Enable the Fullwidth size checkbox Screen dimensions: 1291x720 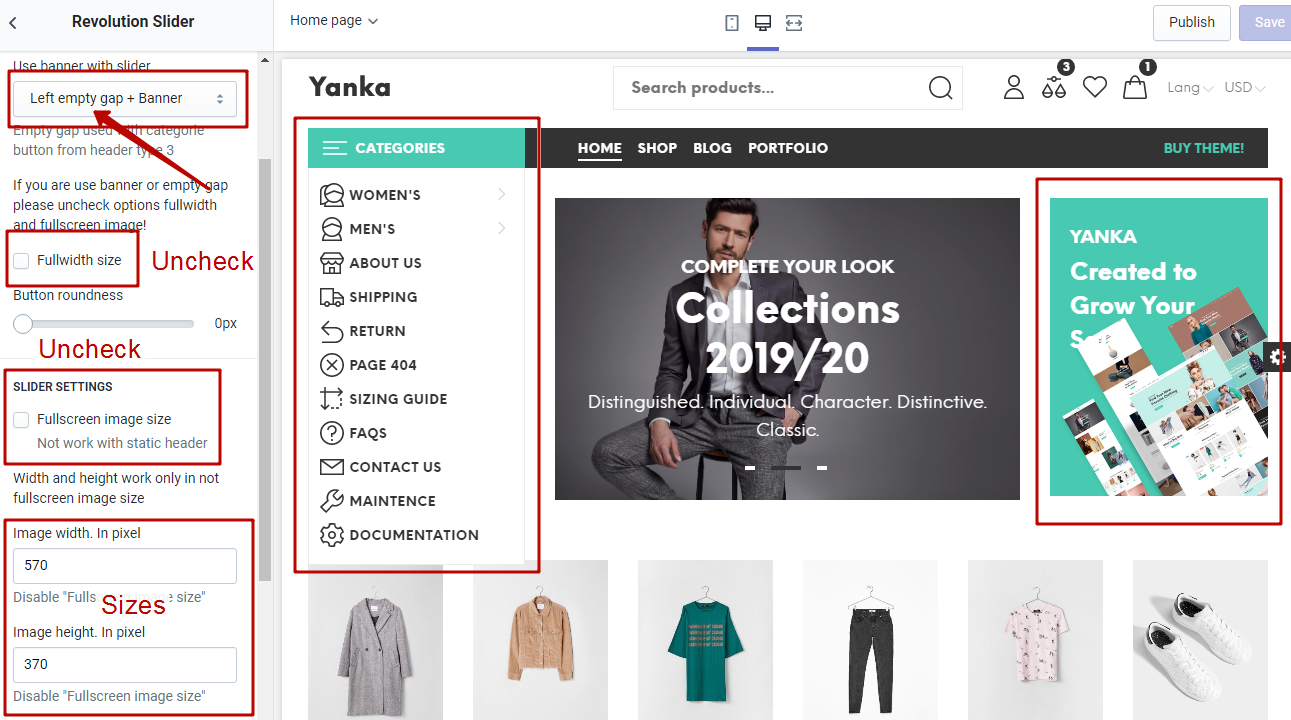(21, 259)
